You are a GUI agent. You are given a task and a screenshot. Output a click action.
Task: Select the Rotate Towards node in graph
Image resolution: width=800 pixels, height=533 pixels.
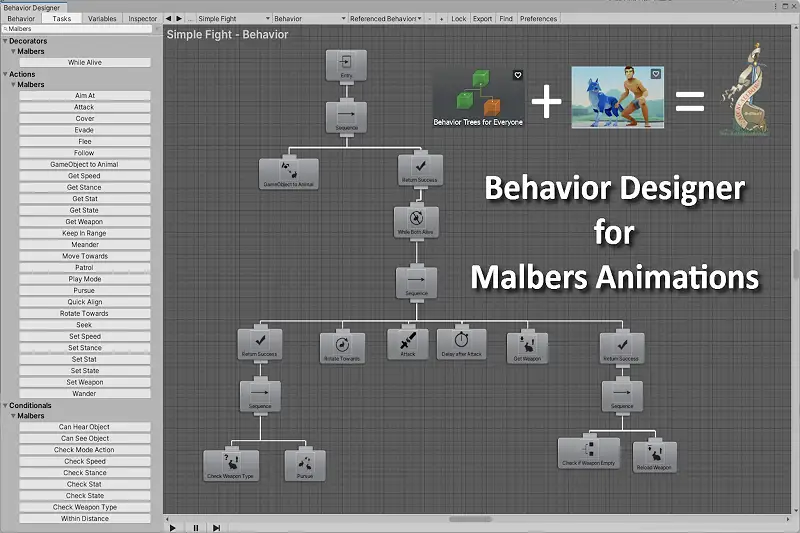point(342,348)
